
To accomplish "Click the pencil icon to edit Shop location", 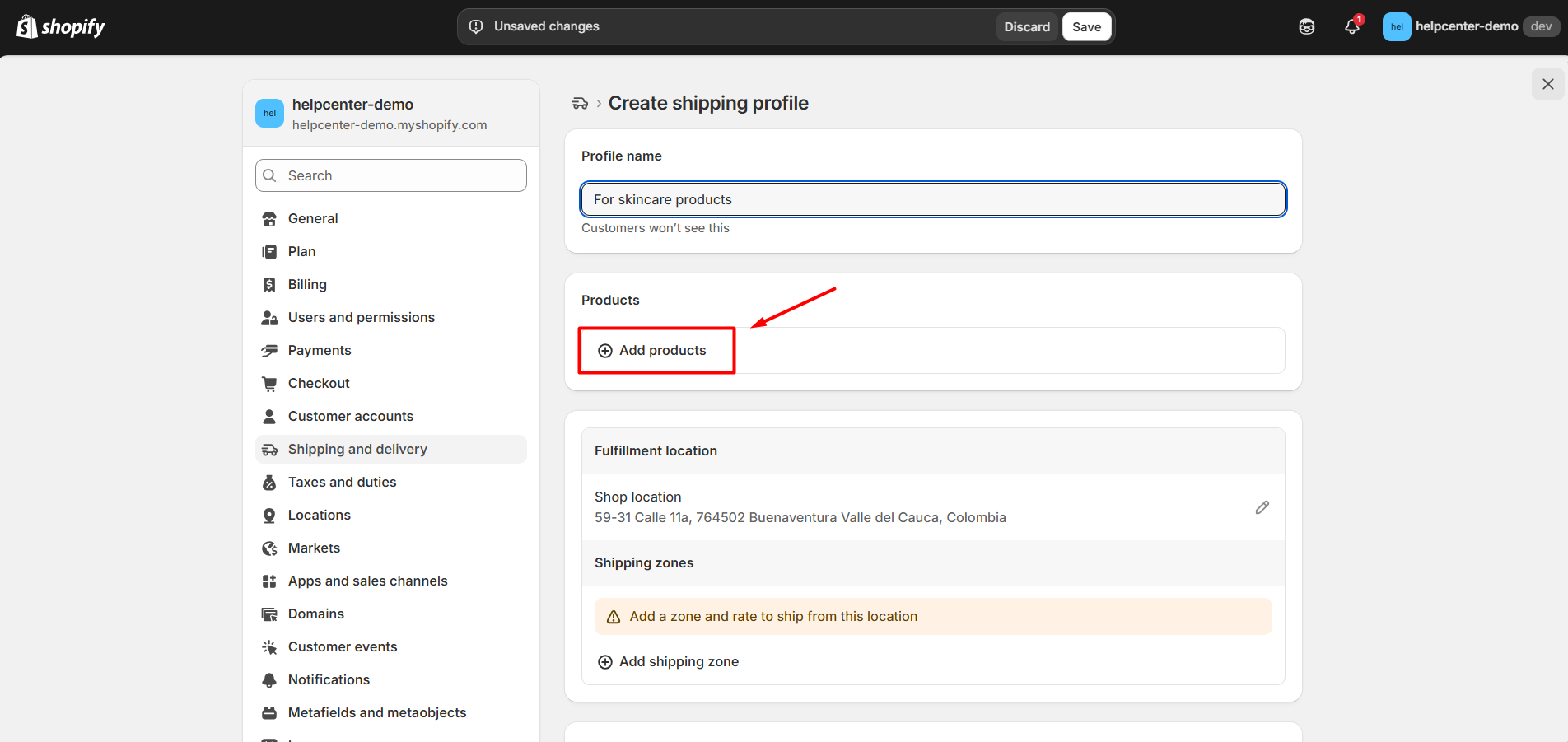I will pos(1262,507).
